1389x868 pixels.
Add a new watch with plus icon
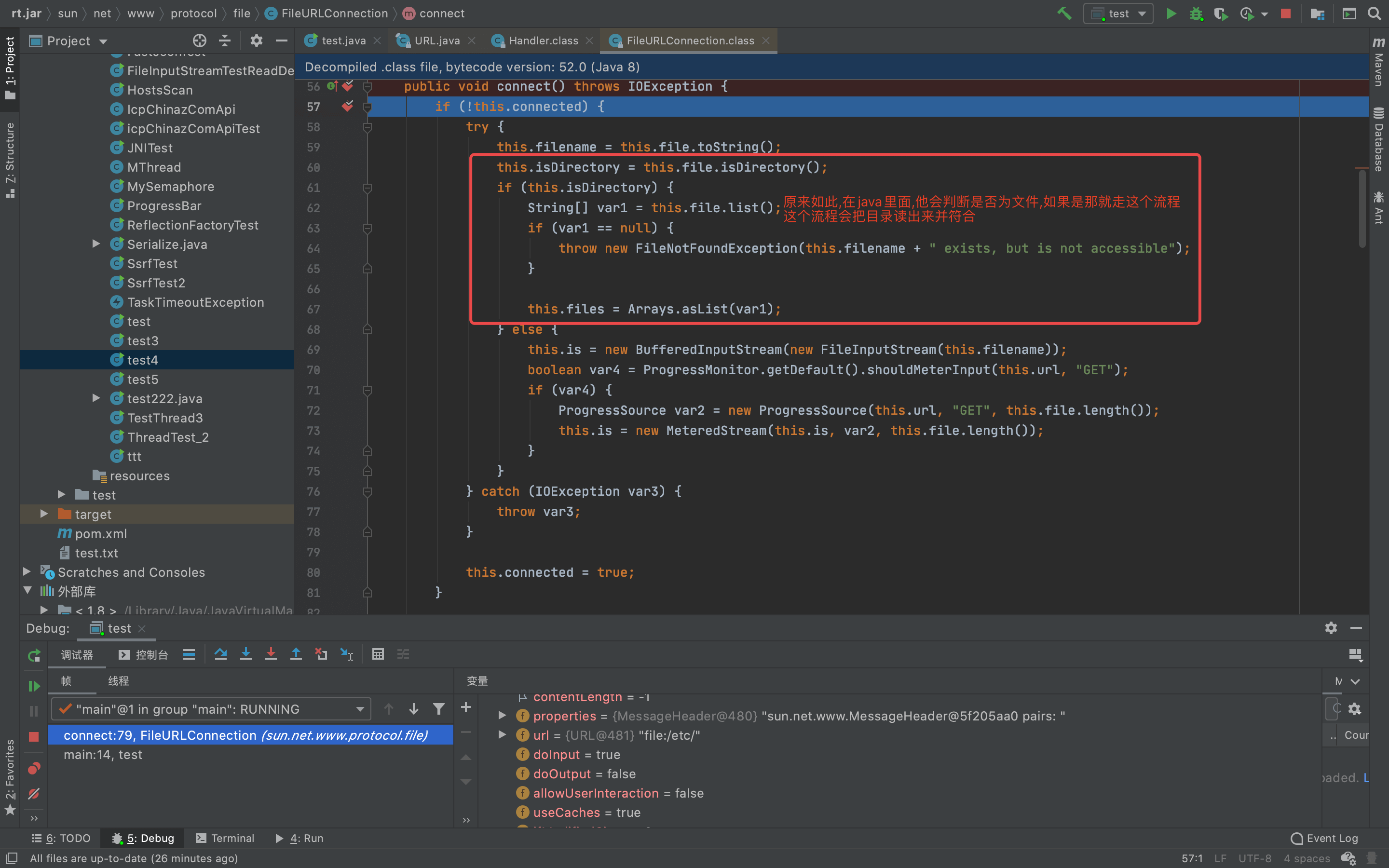pyautogui.click(x=466, y=707)
